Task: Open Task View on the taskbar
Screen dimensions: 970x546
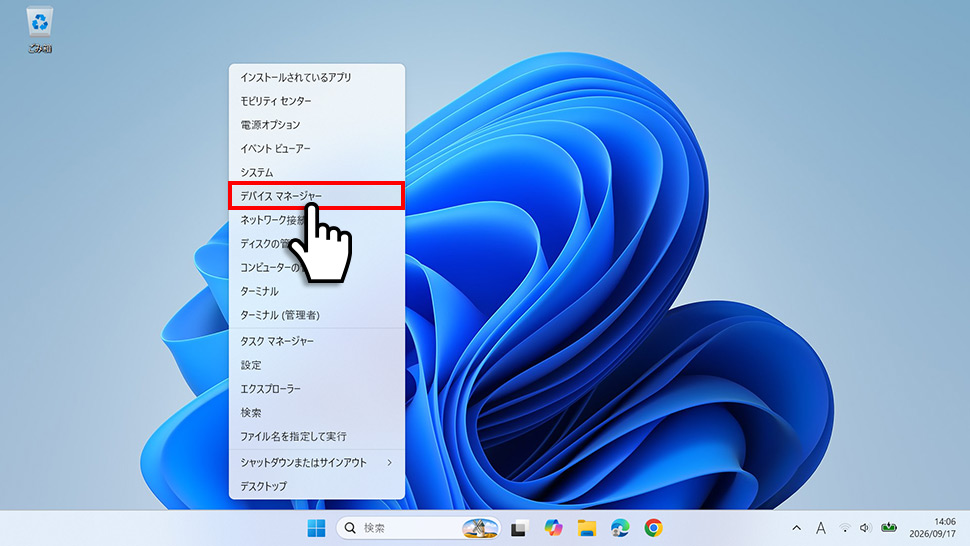Action: pos(518,528)
